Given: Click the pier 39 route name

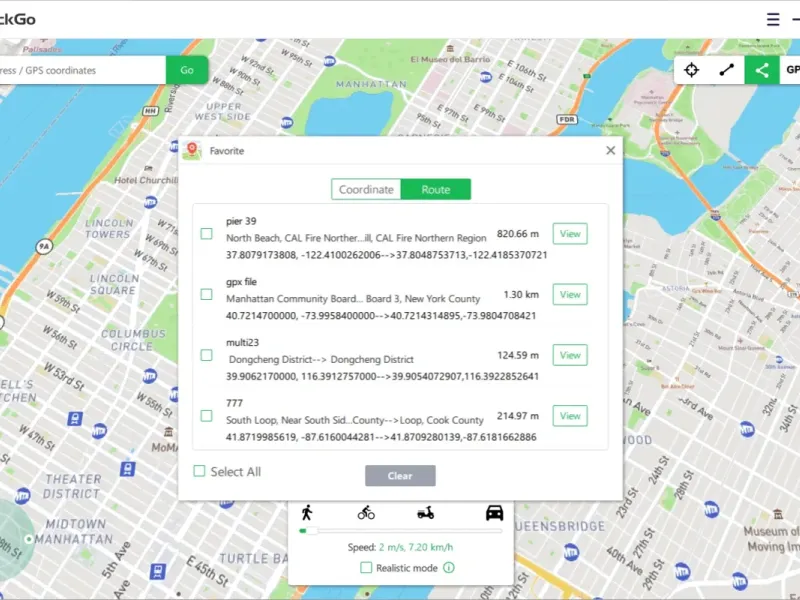Looking at the screenshot, I should pyautogui.click(x=241, y=221).
